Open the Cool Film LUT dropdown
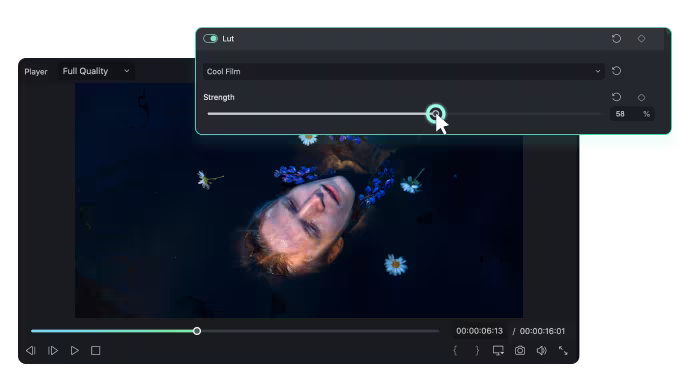Image resolution: width=690 pixels, height=390 pixels. [x=404, y=71]
